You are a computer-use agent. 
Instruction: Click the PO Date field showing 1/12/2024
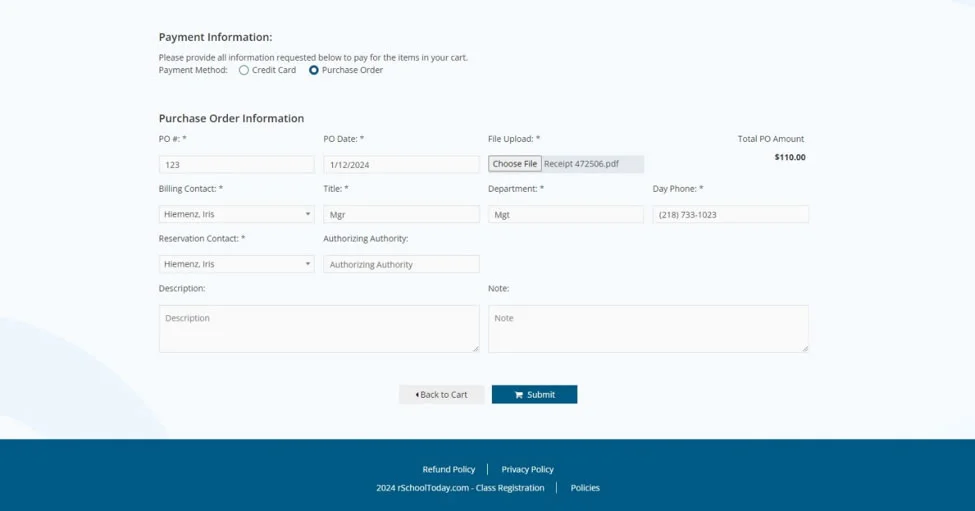coord(401,165)
